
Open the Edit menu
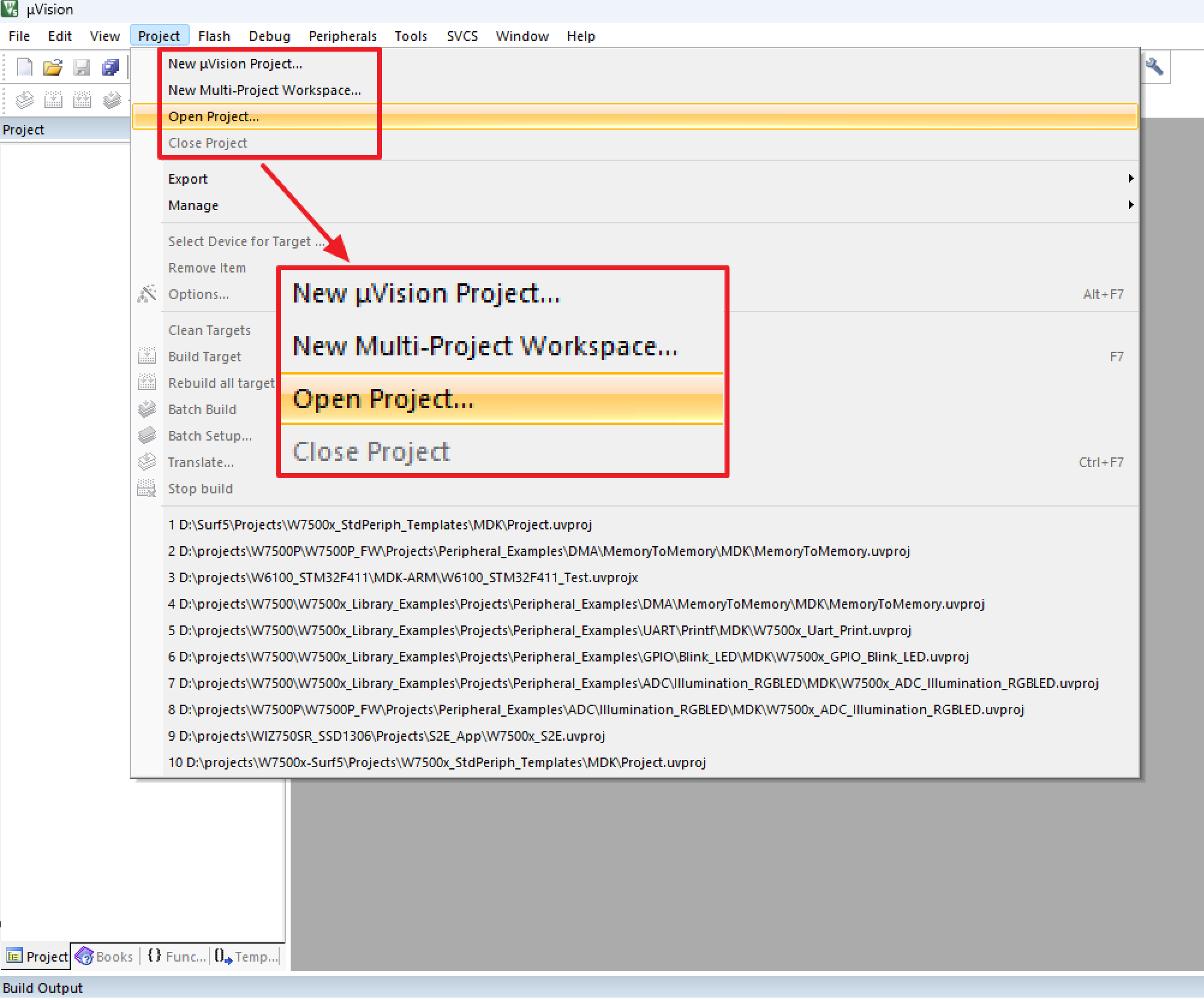point(60,36)
